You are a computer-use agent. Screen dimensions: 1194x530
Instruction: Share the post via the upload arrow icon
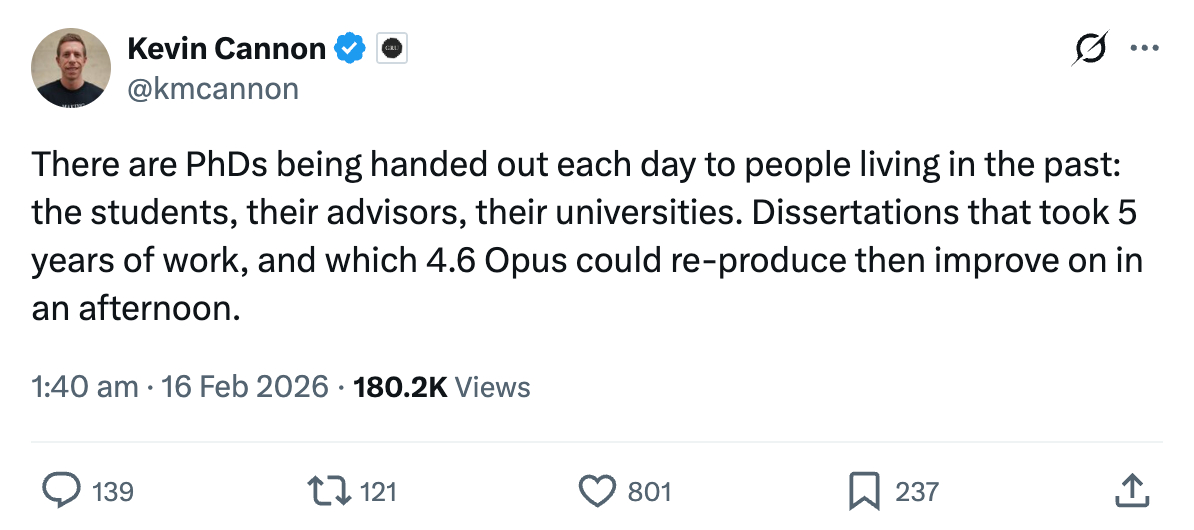pyautogui.click(x=1128, y=491)
